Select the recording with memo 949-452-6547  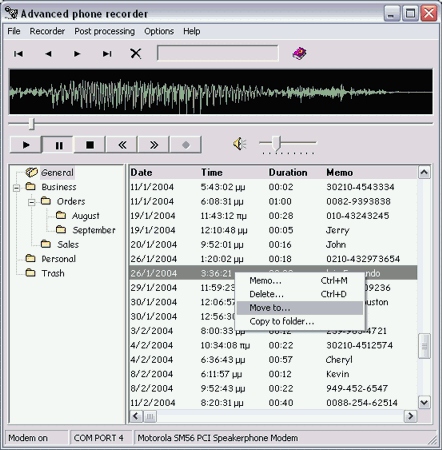coord(273,388)
